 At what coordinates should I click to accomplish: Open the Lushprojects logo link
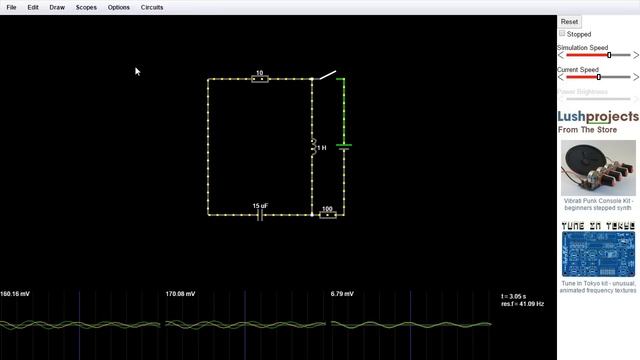(598, 117)
